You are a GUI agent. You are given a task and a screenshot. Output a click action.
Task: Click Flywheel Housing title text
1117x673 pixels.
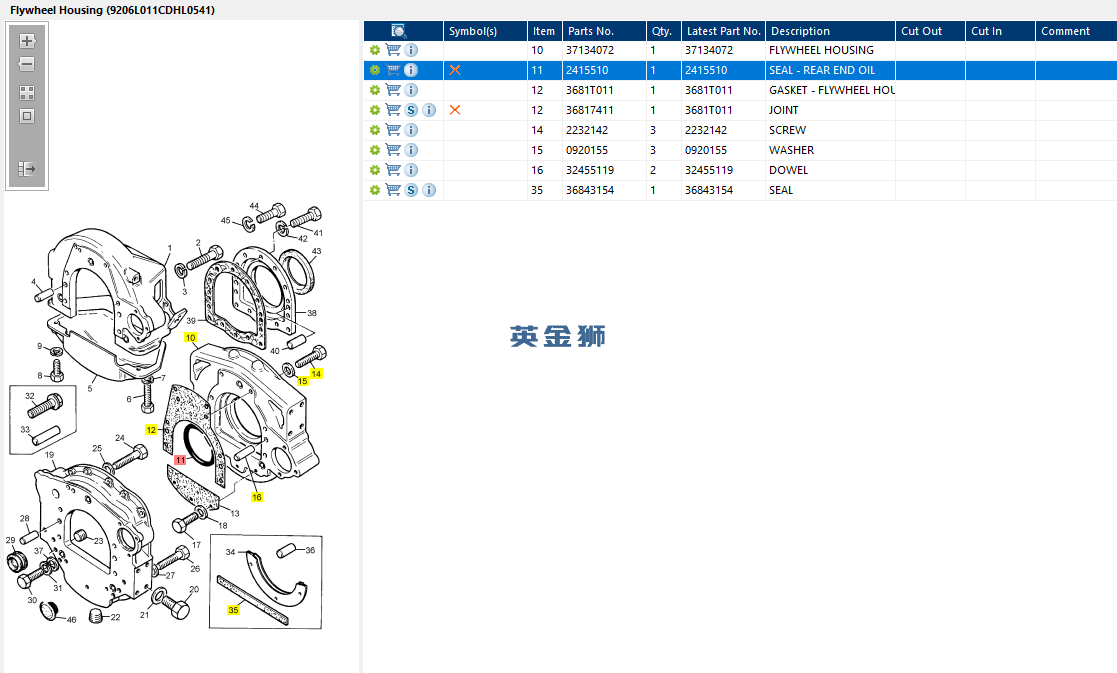[112, 10]
